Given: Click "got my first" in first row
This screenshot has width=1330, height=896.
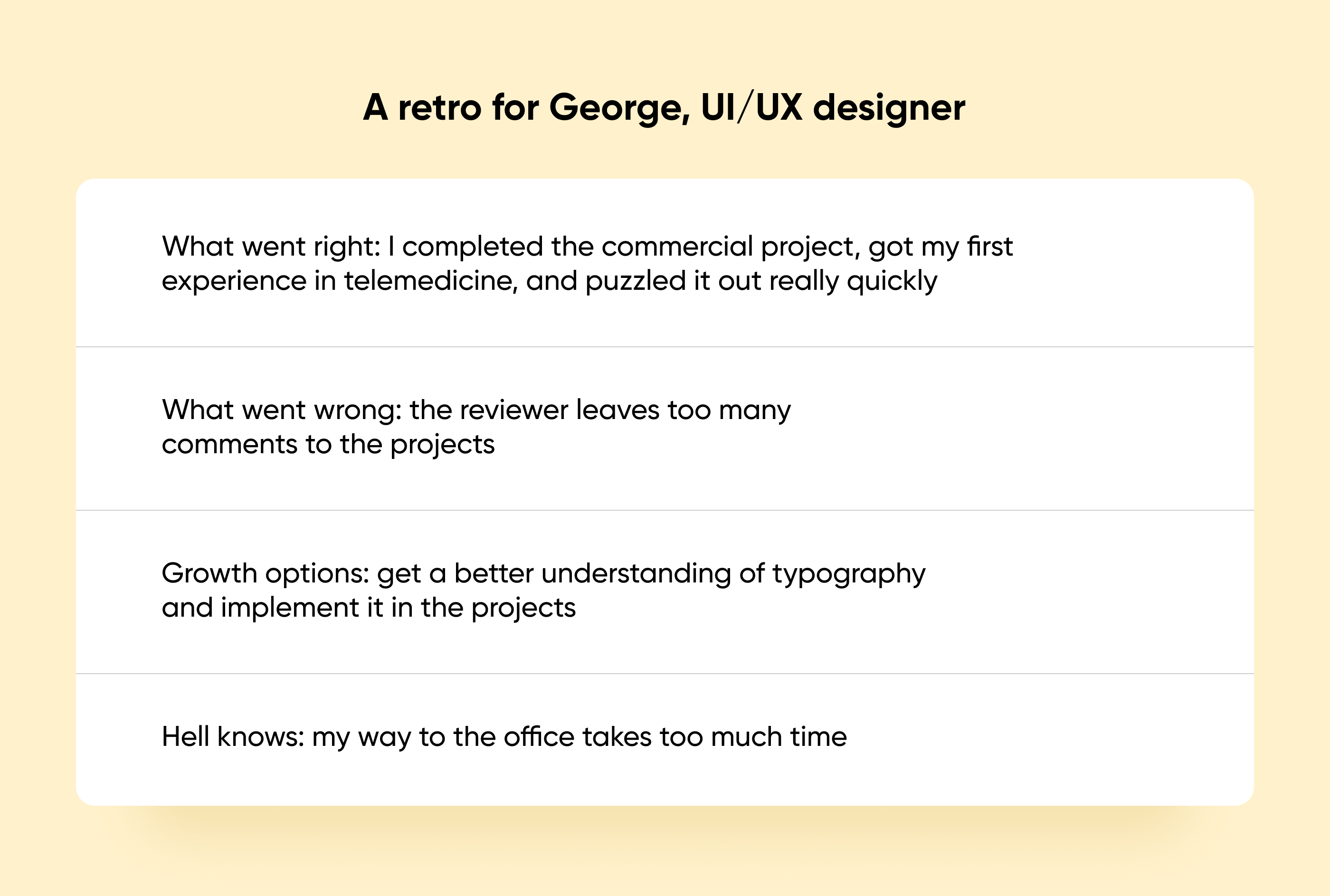Looking at the screenshot, I should coord(940,248).
